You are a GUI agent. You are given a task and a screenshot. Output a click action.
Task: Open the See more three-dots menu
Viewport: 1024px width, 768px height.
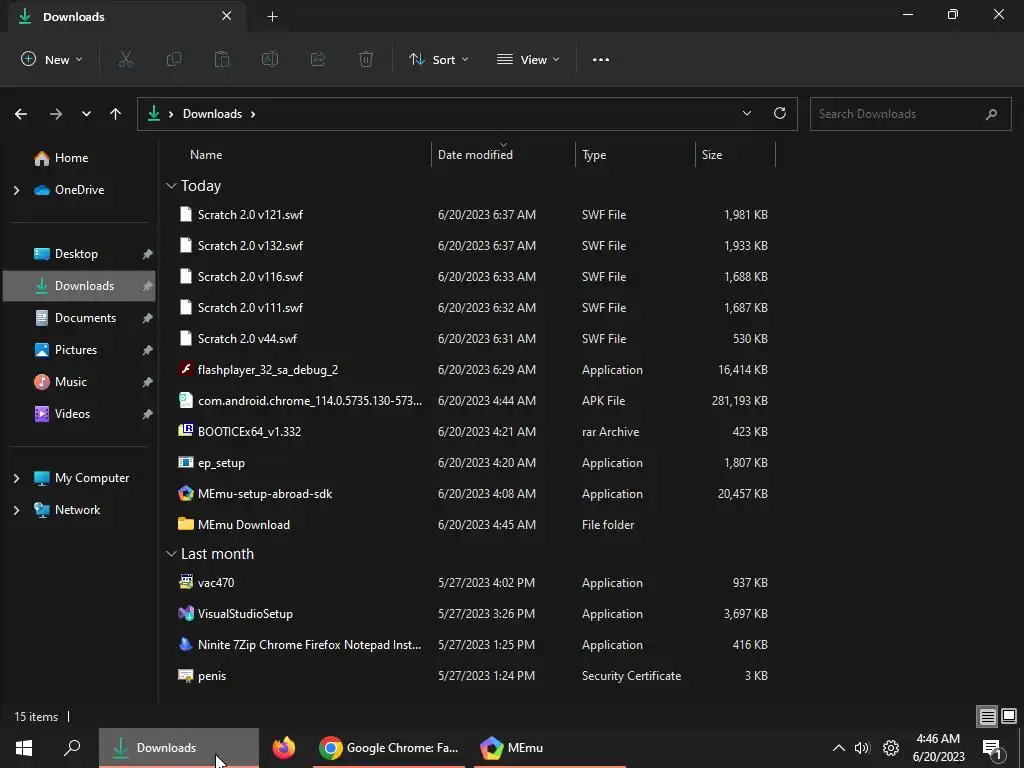[x=601, y=59]
